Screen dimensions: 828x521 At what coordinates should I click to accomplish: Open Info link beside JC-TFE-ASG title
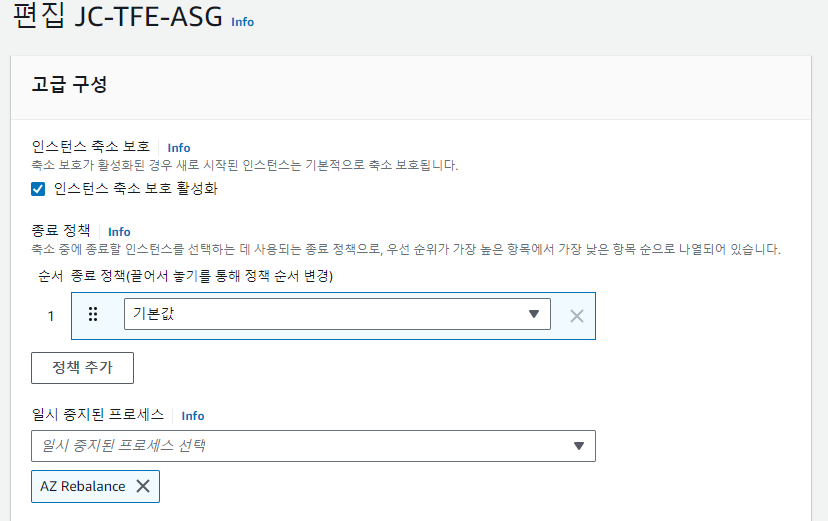242,21
